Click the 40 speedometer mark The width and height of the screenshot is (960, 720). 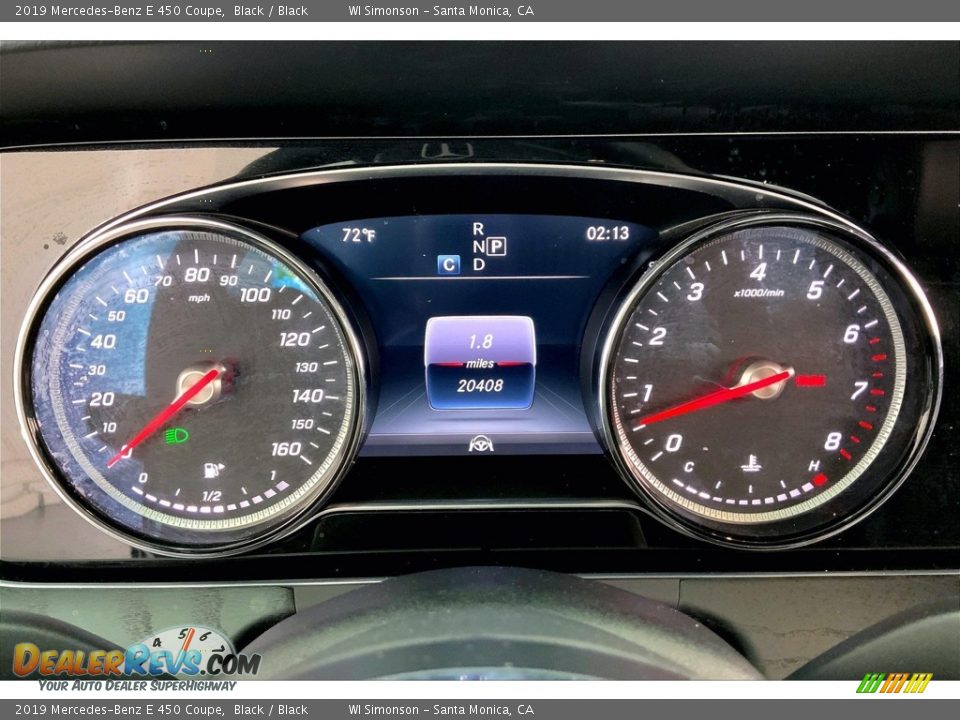[x=103, y=342]
